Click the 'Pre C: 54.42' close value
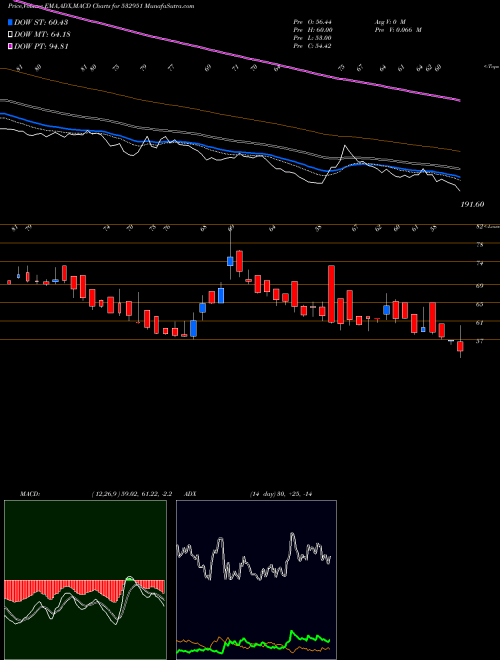500x660 pixels. [x=313, y=46]
